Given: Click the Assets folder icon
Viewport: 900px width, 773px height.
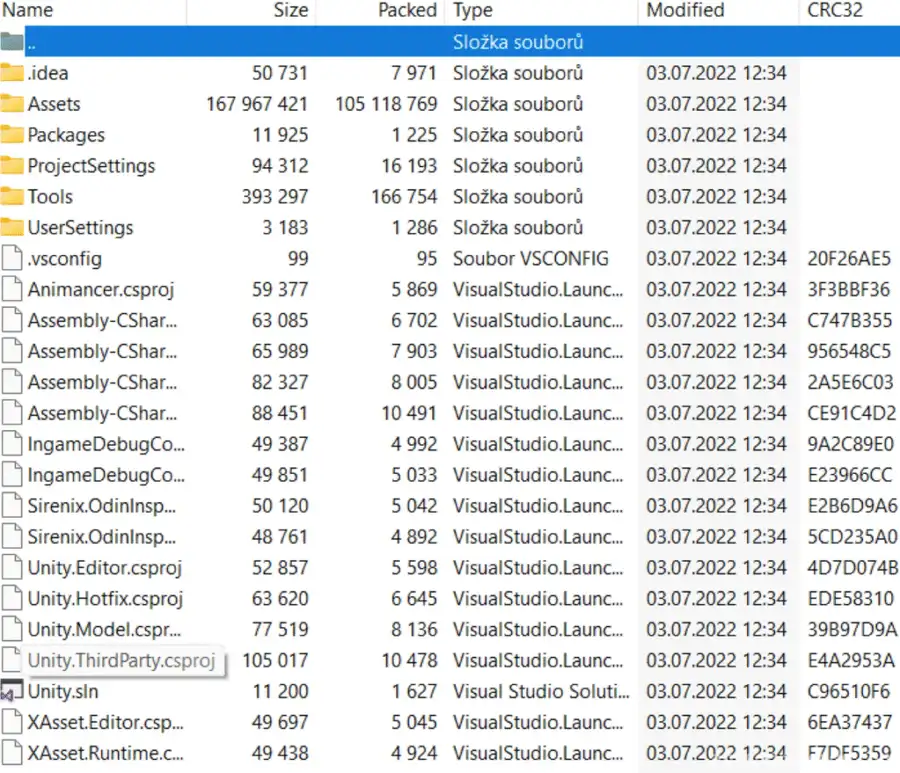Looking at the screenshot, I should 12,104.
